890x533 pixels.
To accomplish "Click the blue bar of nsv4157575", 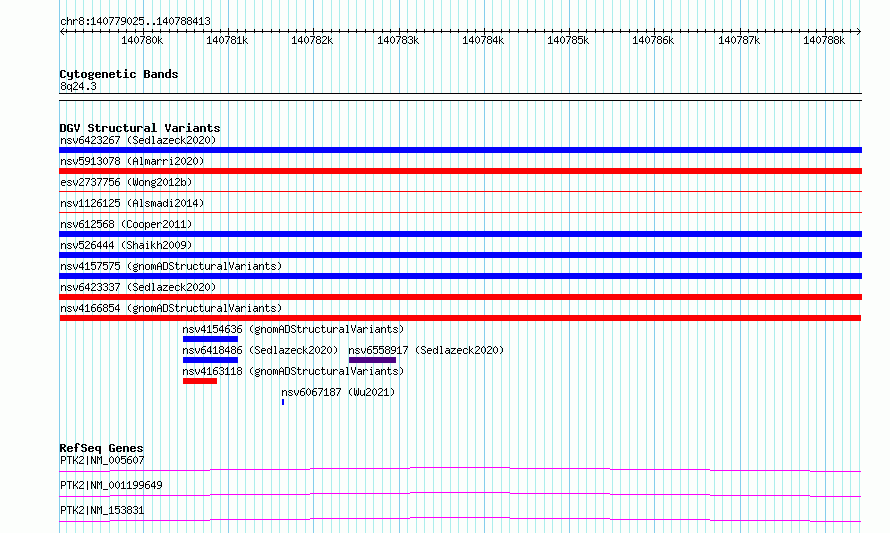I will point(460,276).
